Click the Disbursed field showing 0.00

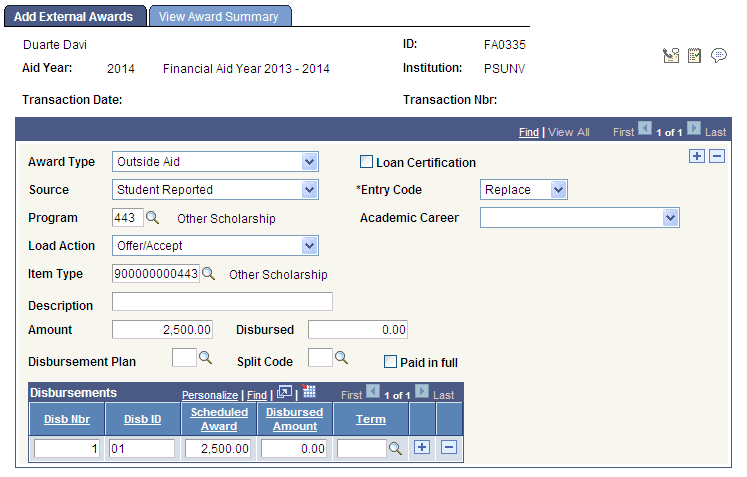click(358, 329)
